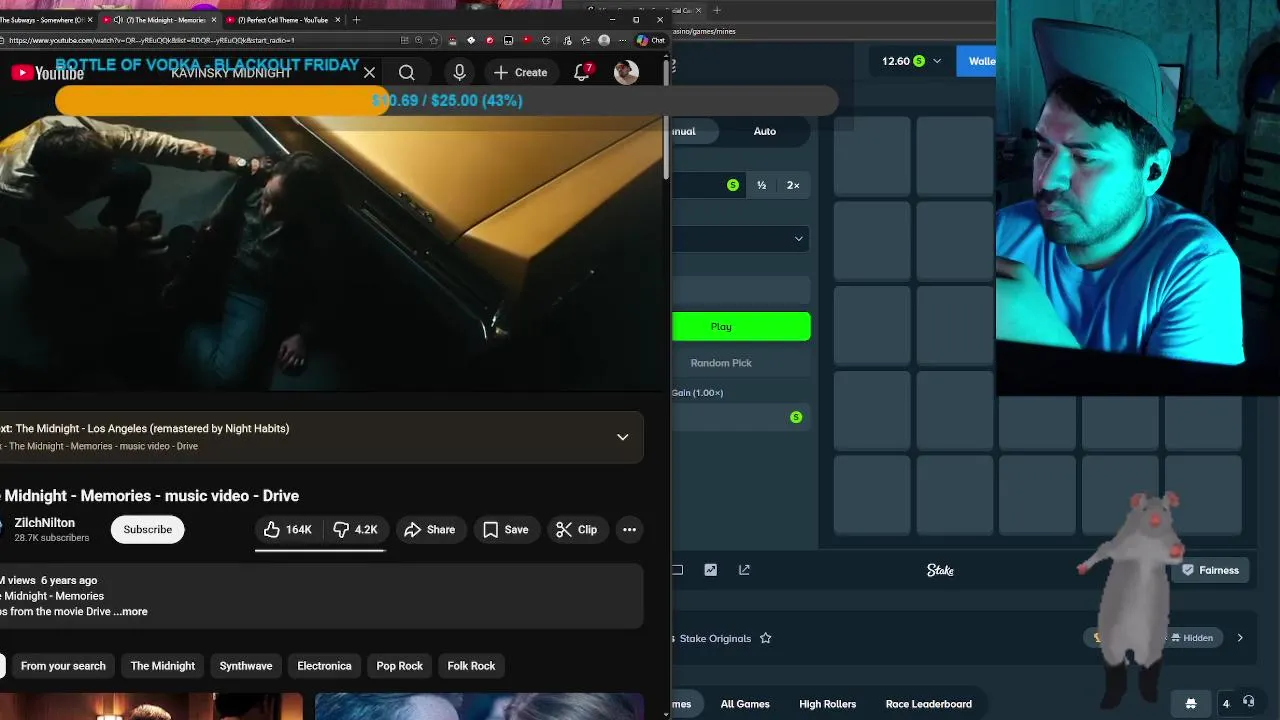
Task: Open the browser profile icon in toolbar
Action: [x=603, y=40]
